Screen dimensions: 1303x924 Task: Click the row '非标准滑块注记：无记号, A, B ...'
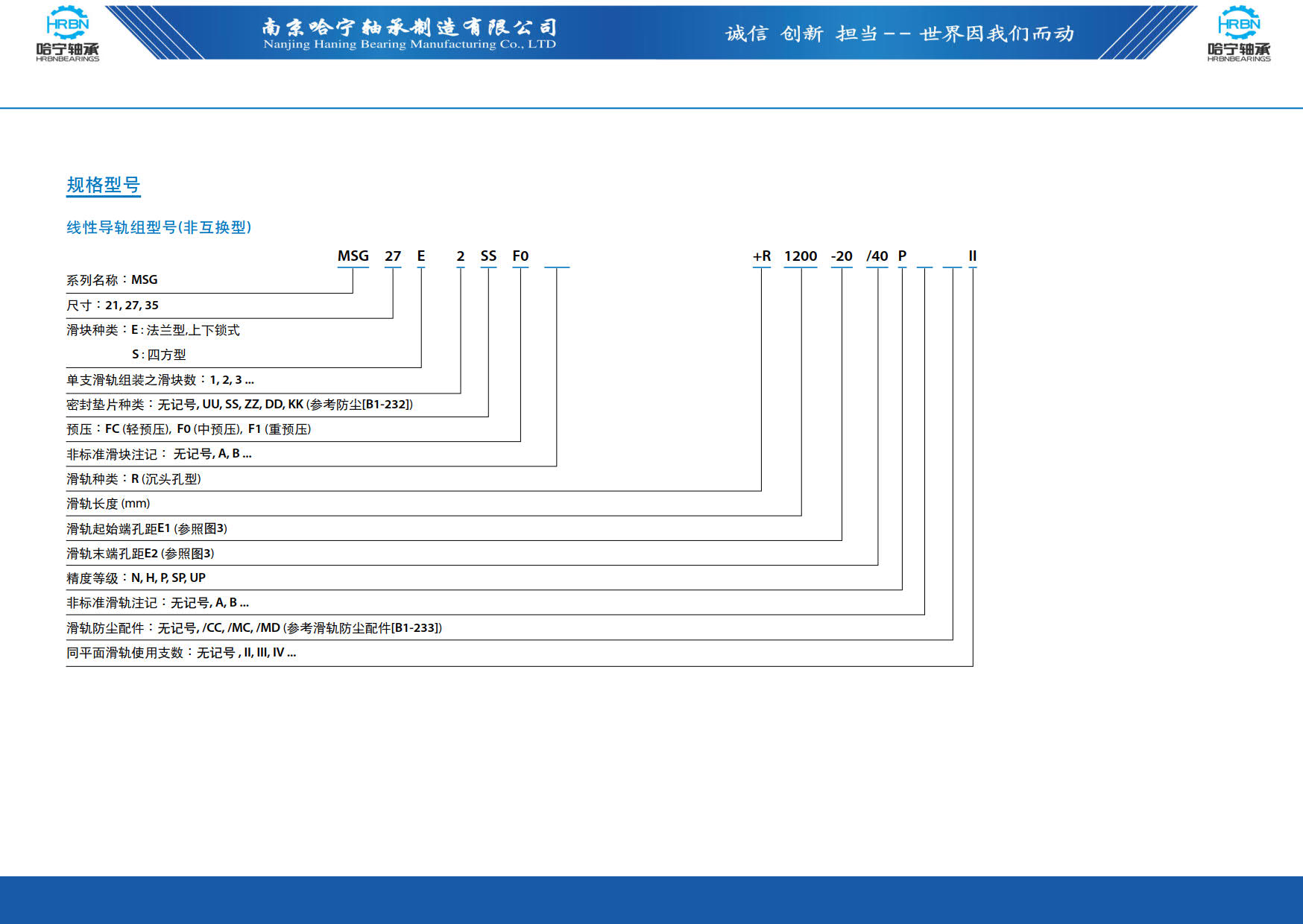coord(159,454)
